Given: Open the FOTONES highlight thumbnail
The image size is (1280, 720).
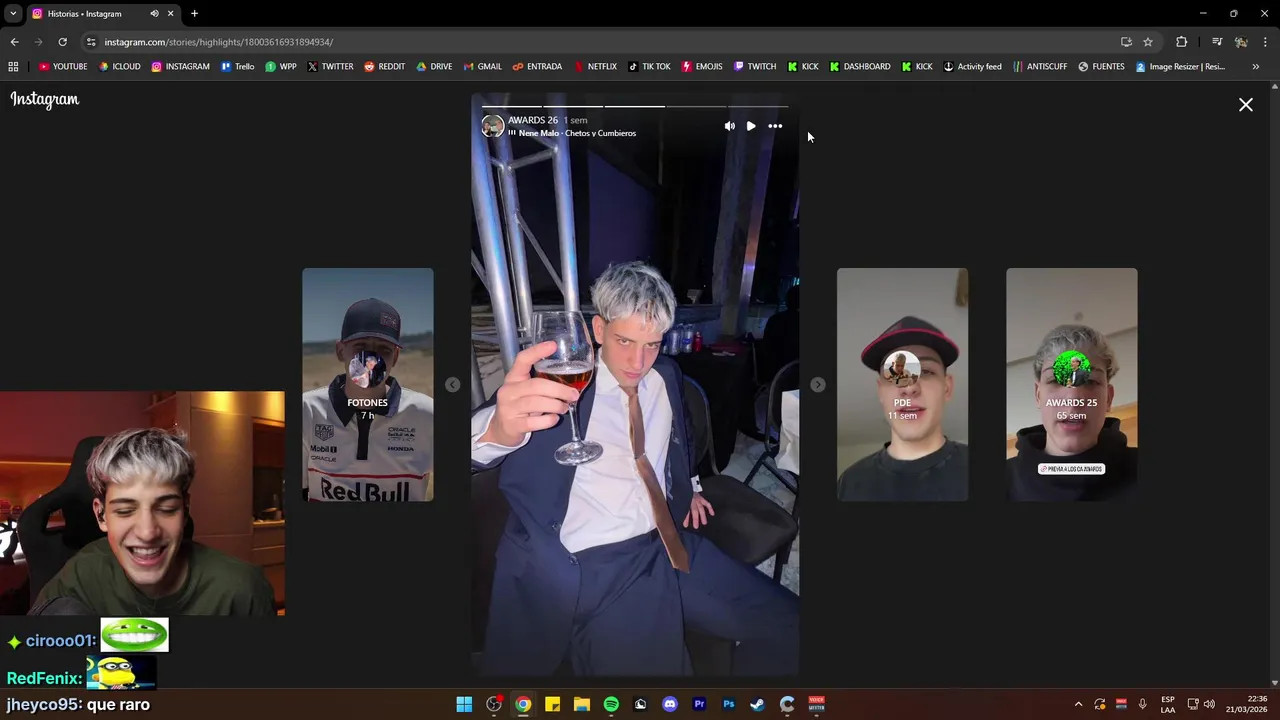Looking at the screenshot, I should pos(368,384).
